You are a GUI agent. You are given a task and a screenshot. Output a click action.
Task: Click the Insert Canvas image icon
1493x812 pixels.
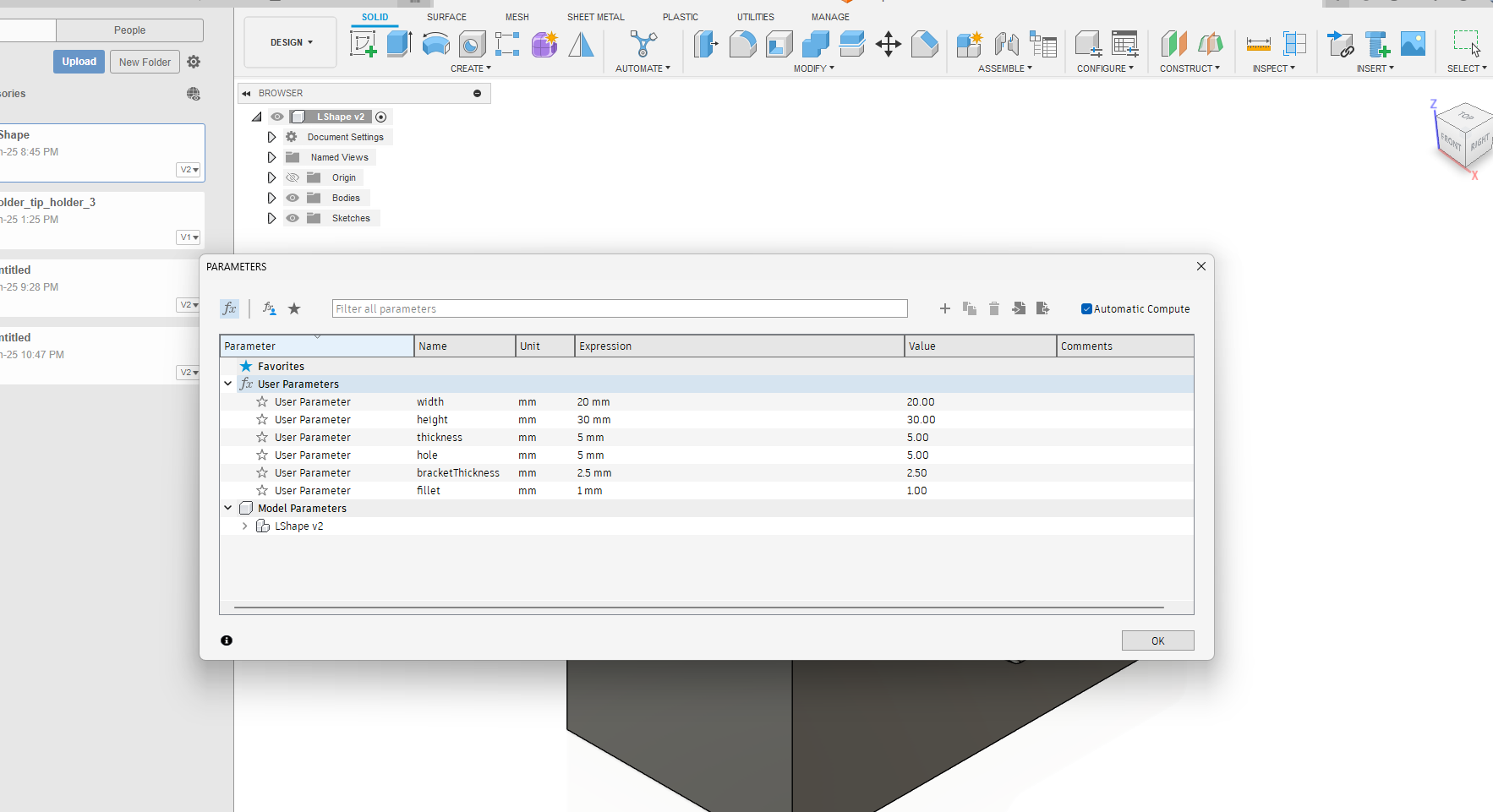click(1413, 43)
